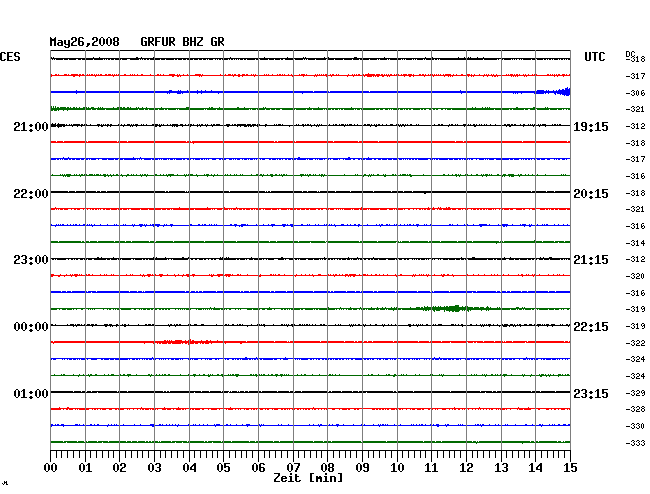Viewport: 650px width, 494px height.
Task: Click the Zeit [min] axis title
Action: [308, 478]
